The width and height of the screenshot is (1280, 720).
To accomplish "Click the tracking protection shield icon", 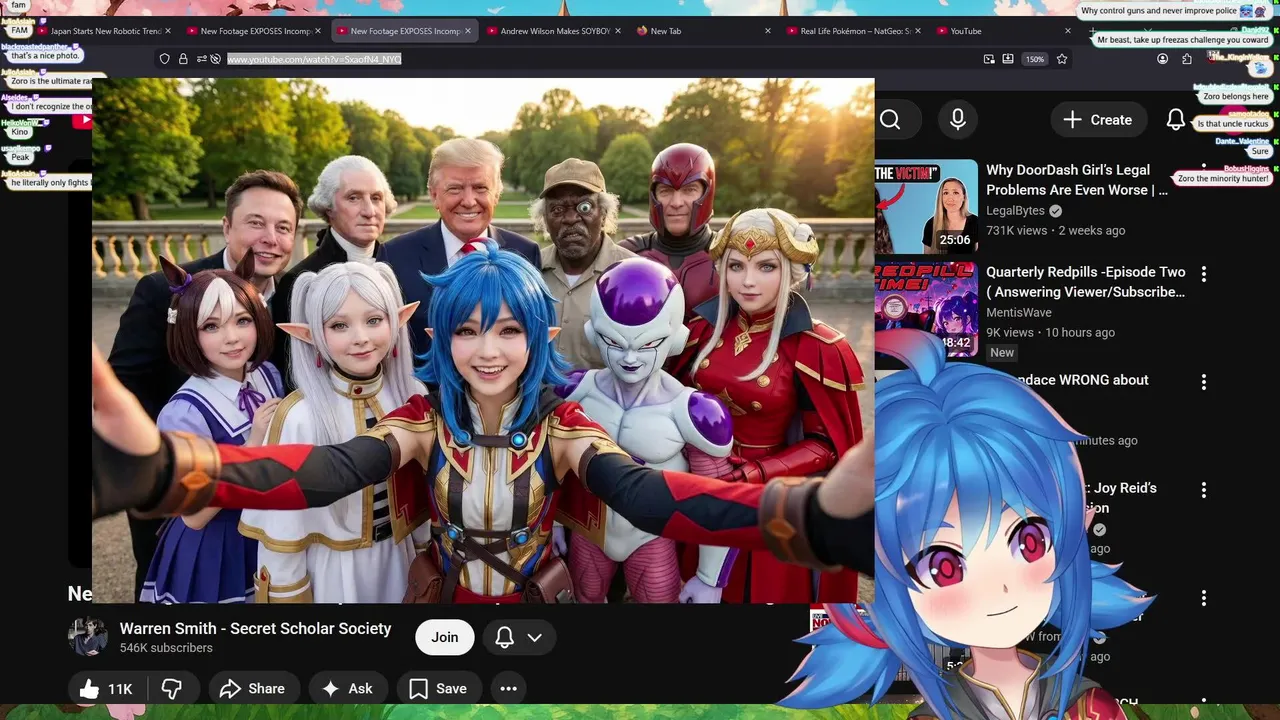I will tap(165, 59).
